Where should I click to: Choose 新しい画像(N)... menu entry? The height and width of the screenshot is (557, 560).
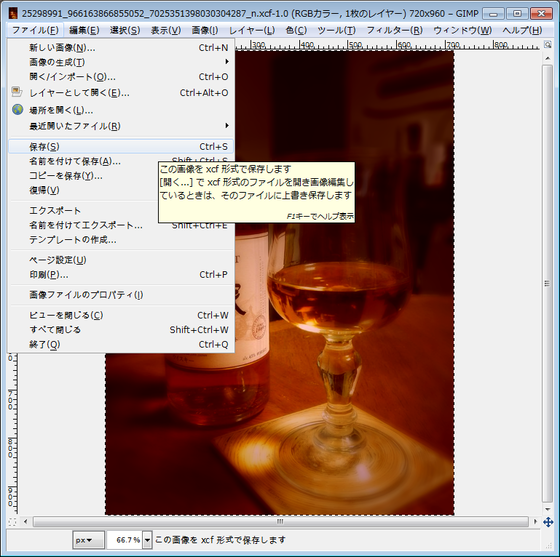coord(121,47)
